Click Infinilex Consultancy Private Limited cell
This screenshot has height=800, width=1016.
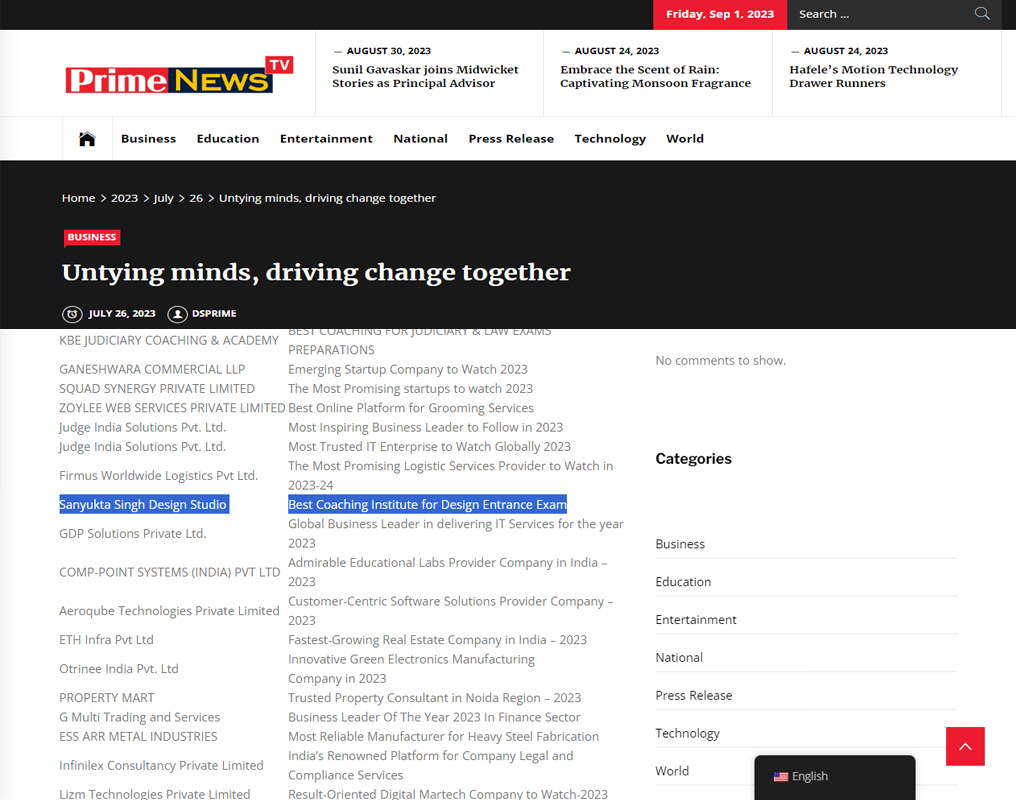[161, 766]
